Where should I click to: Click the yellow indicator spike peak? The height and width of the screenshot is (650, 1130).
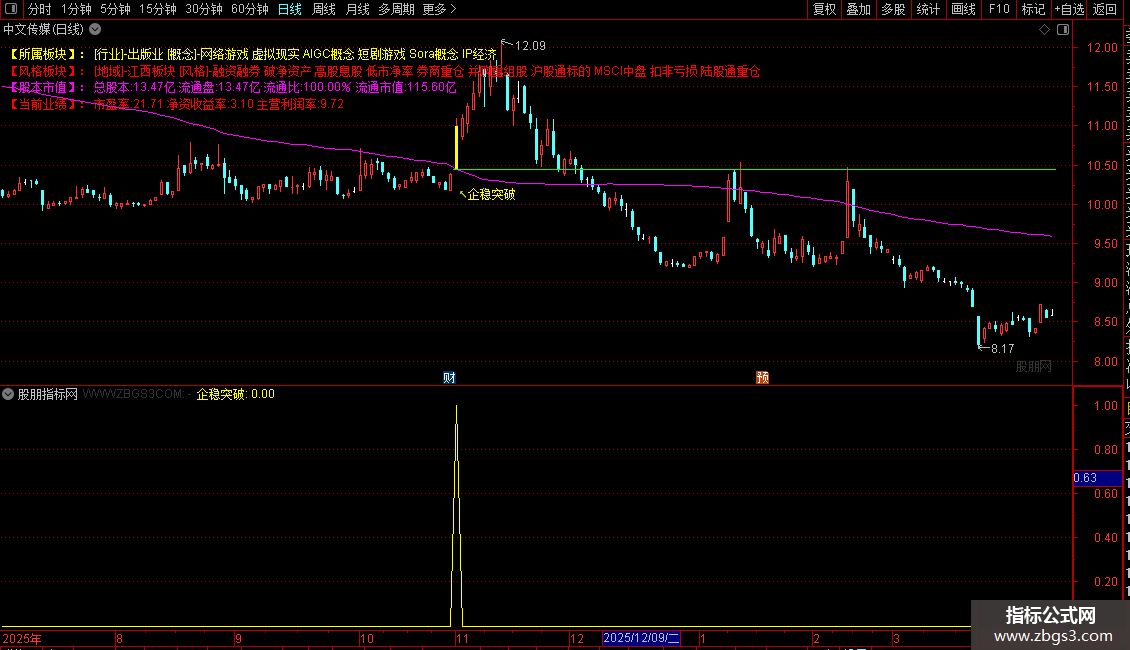pyautogui.click(x=456, y=408)
